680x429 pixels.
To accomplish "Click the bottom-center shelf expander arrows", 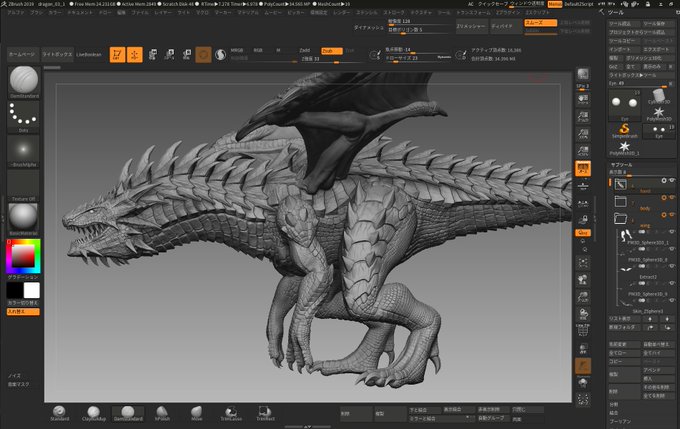I will 307,426.
